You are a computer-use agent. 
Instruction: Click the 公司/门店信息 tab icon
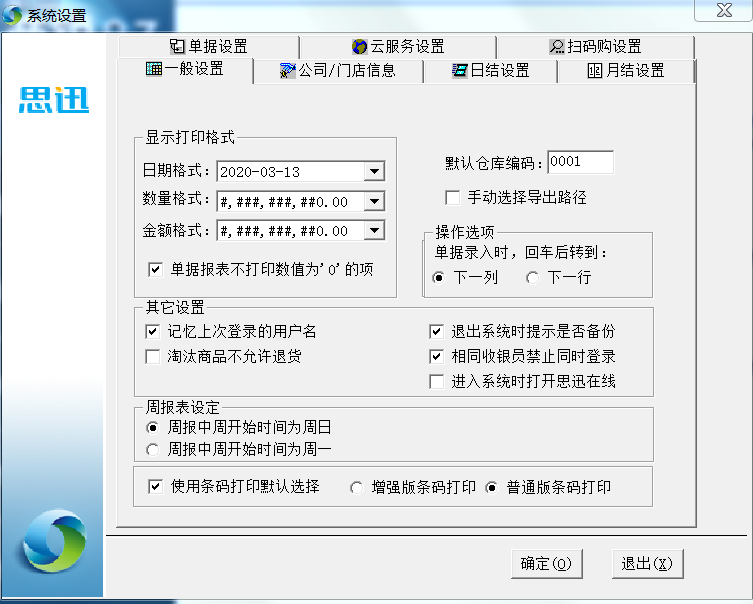(x=288, y=71)
